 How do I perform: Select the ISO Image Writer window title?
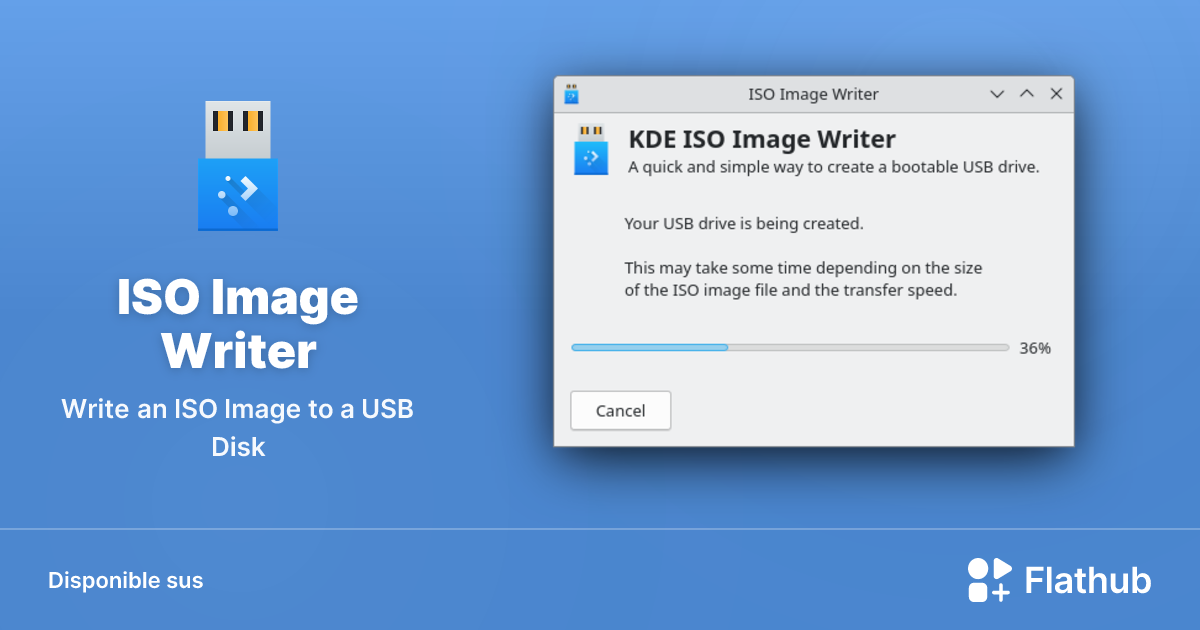click(x=813, y=93)
